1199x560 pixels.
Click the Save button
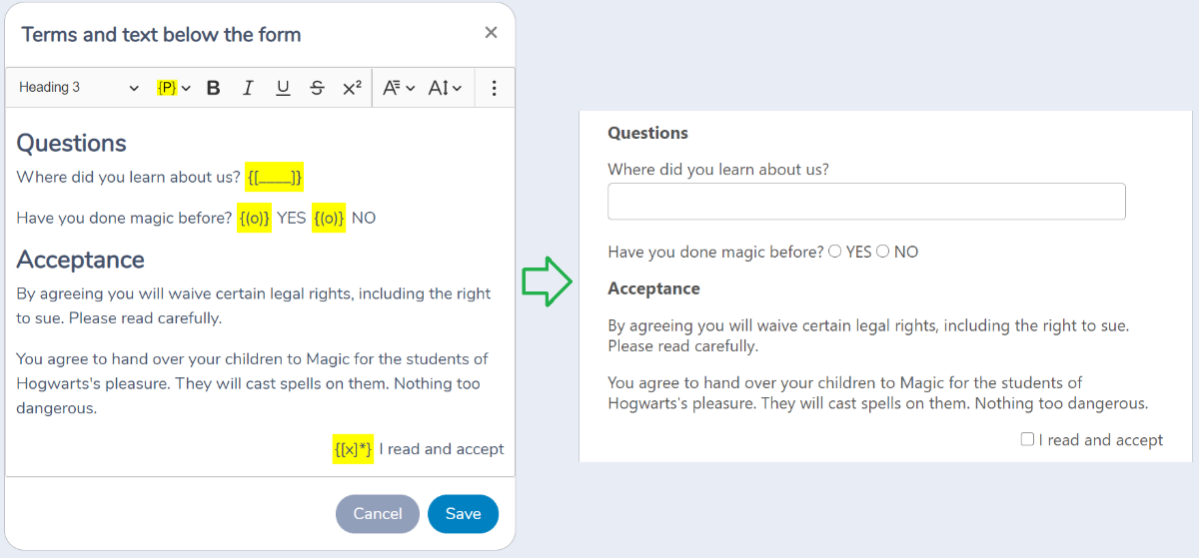click(x=463, y=514)
